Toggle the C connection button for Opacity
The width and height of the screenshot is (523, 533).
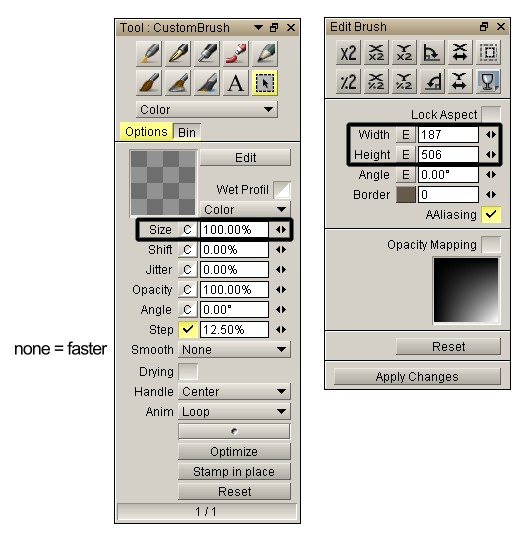tap(188, 290)
